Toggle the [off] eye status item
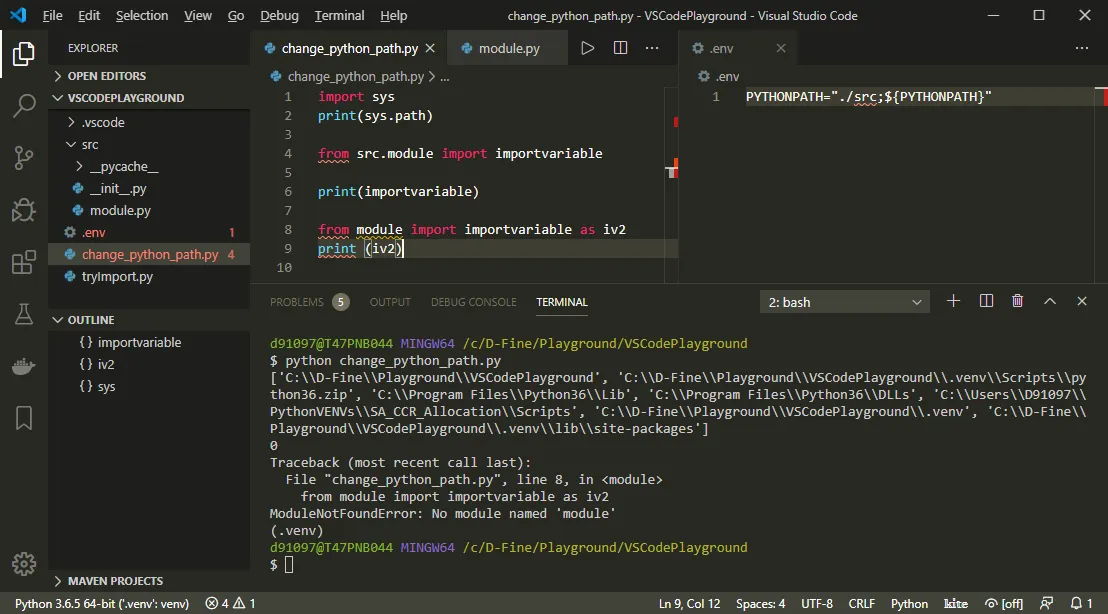The image size is (1108, 614). [1003, 603]
